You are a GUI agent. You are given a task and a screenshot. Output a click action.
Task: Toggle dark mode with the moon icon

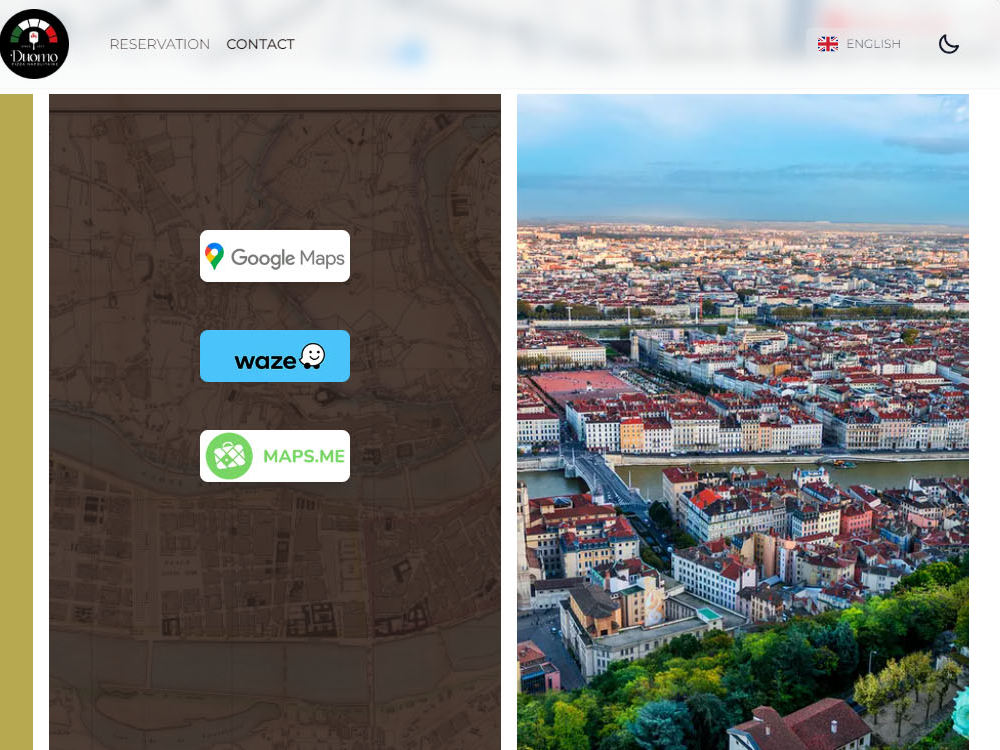click(x=948, y=44)
